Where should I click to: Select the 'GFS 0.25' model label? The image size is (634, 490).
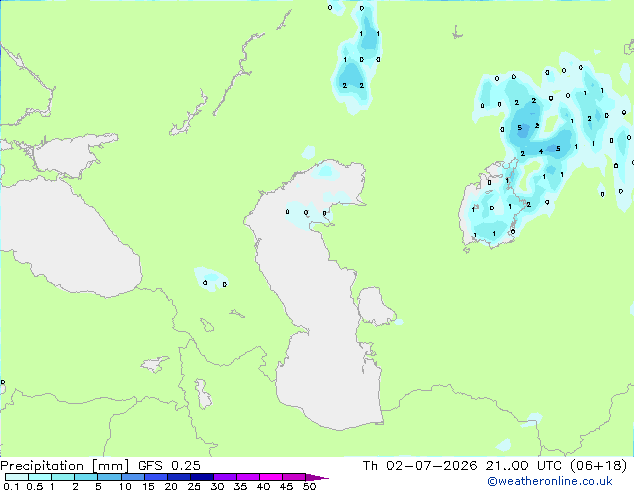pyautogui.click(x=169, y=466)
